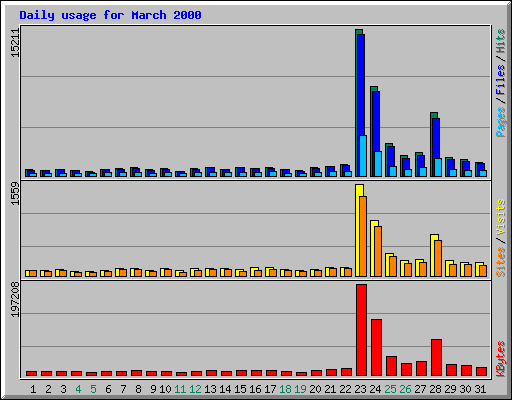
Task: Click day 27 on the x-axis
Action: [x=420, y=389]
